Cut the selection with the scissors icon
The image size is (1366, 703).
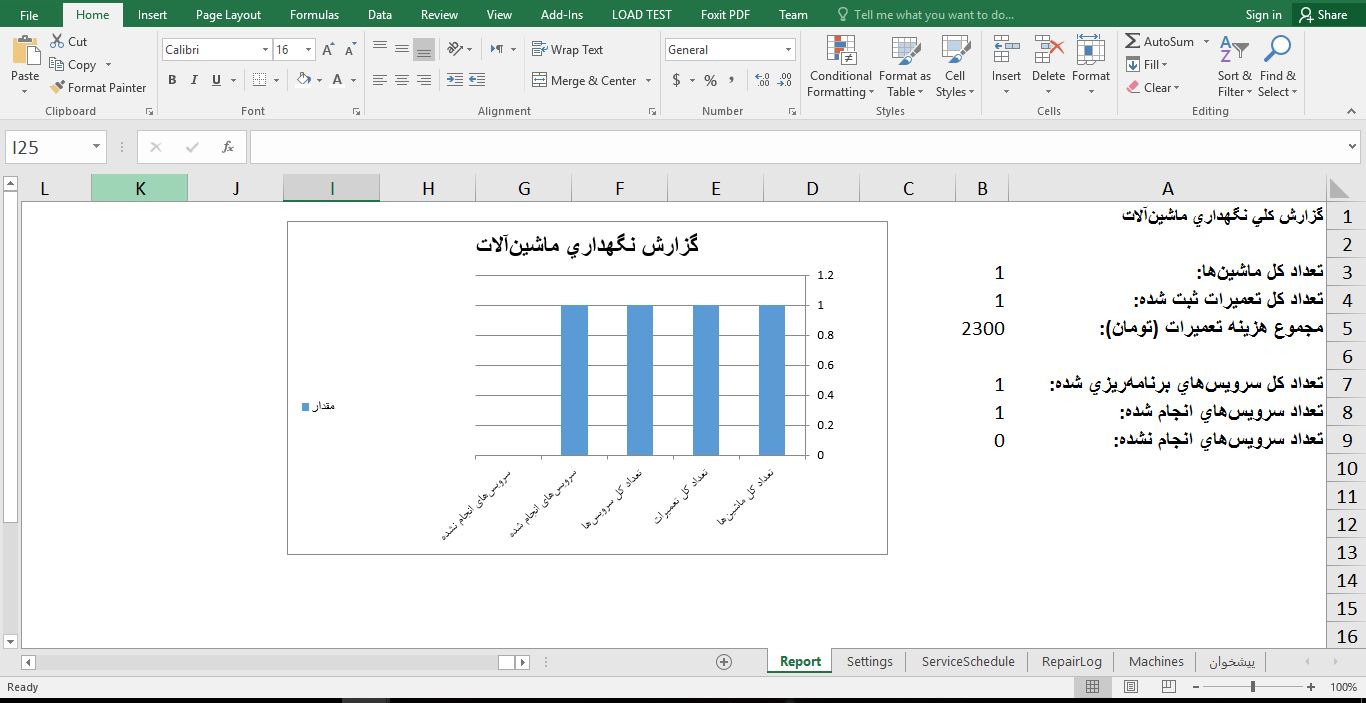[57, 42]
